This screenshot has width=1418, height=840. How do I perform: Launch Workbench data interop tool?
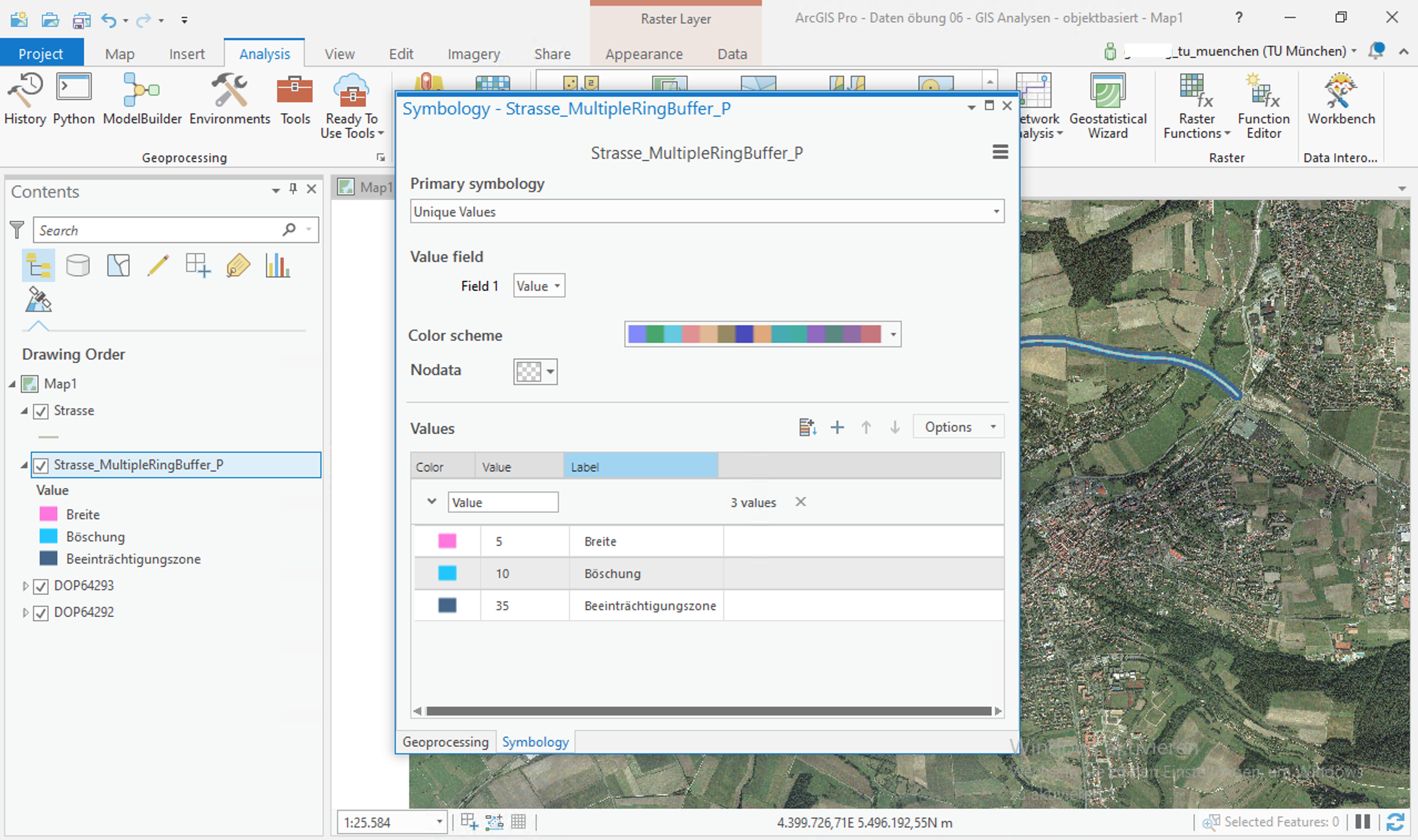pyautogui.click(x=1341, y=99)
